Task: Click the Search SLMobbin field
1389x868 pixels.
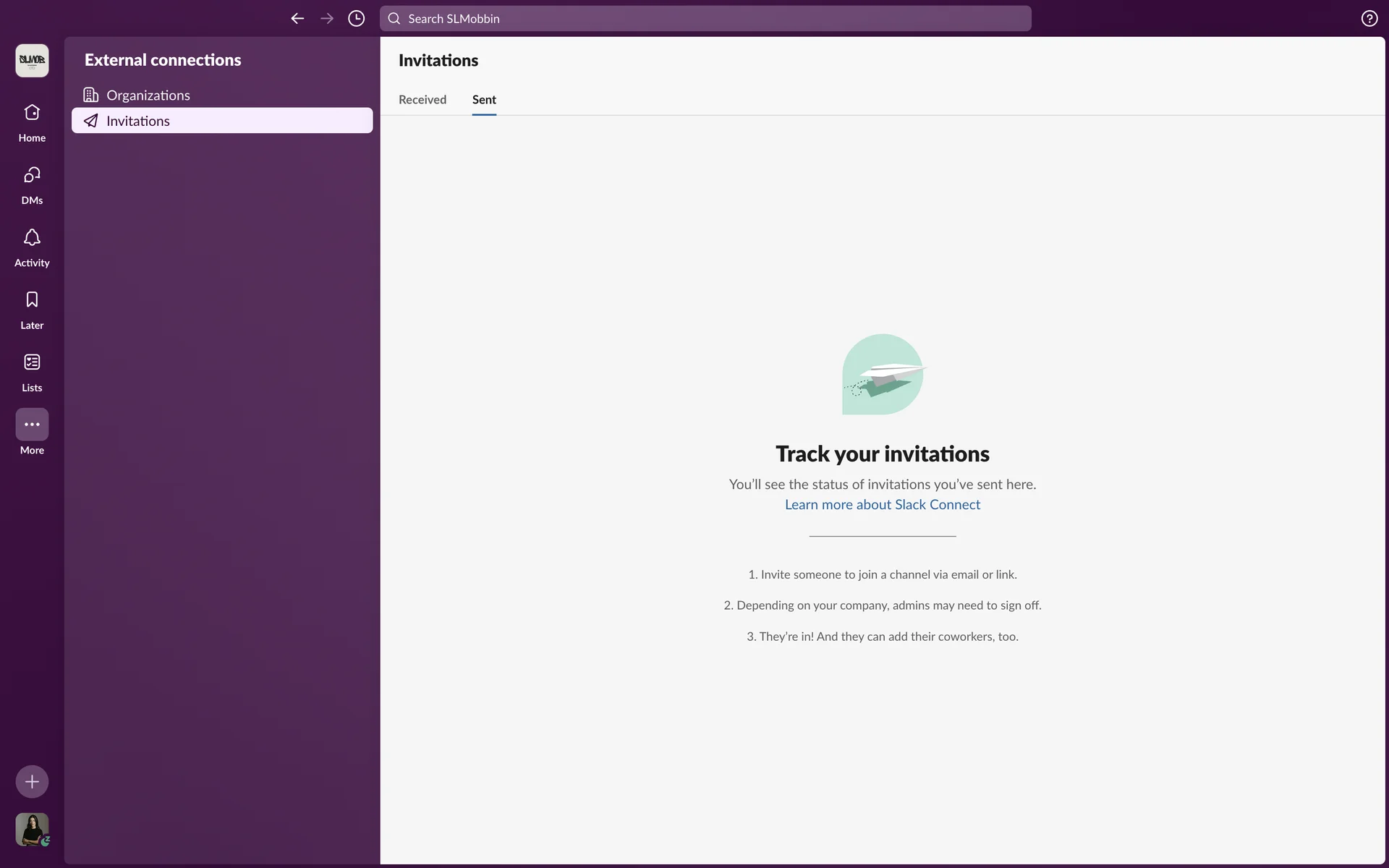Action: [705, 19]
